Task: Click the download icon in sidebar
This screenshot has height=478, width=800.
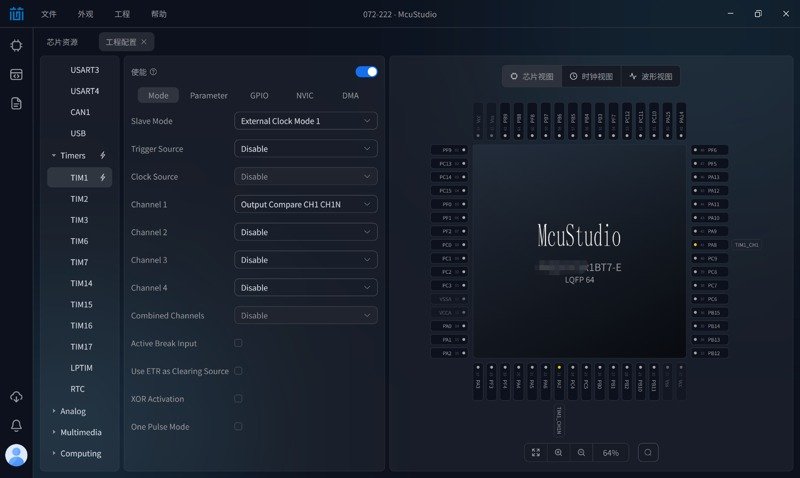Action: pos(16,397)
